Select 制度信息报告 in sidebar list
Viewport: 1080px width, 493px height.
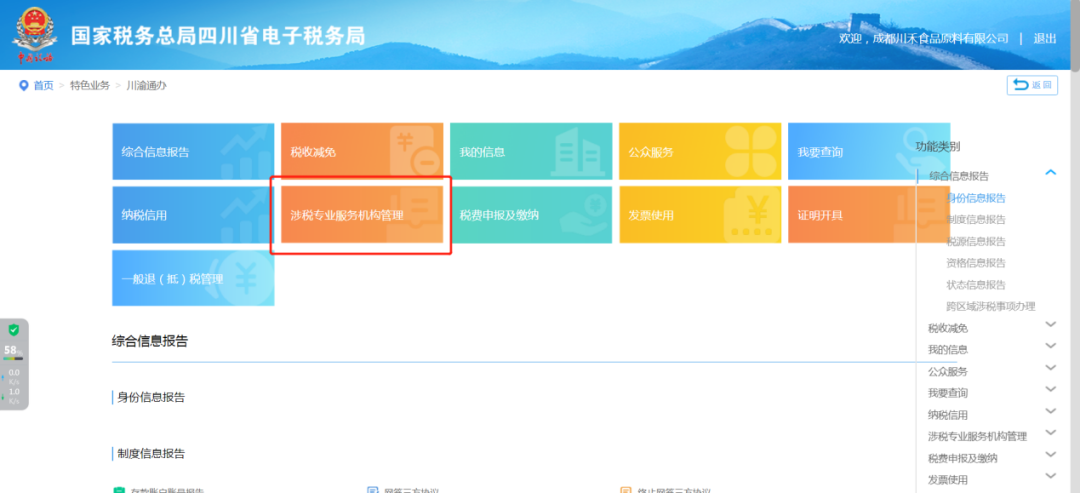coord(976,220)
